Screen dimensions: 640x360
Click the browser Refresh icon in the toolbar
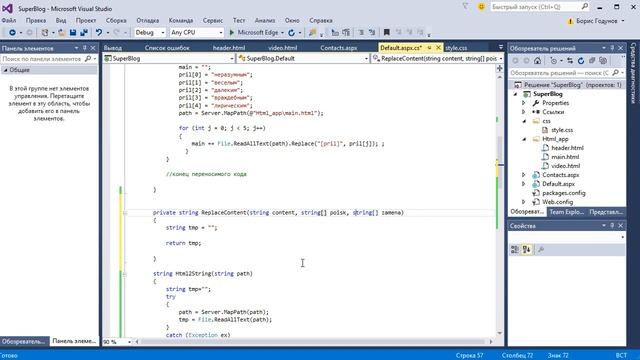coord(291,32)
